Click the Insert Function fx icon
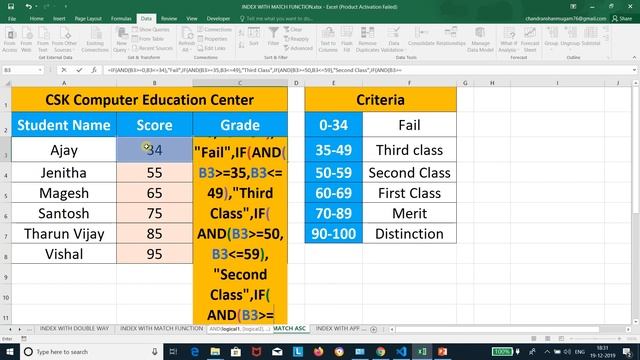Viewport: 640px width, 360px height. click(94, 70)
